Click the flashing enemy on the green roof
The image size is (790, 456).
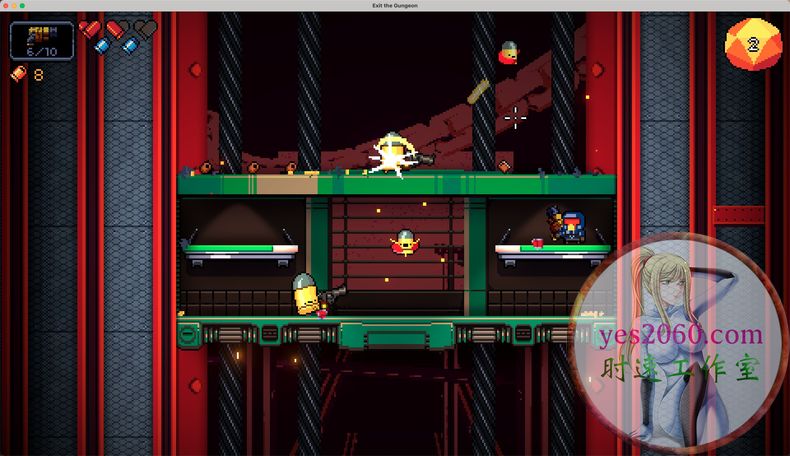(392, 157)
